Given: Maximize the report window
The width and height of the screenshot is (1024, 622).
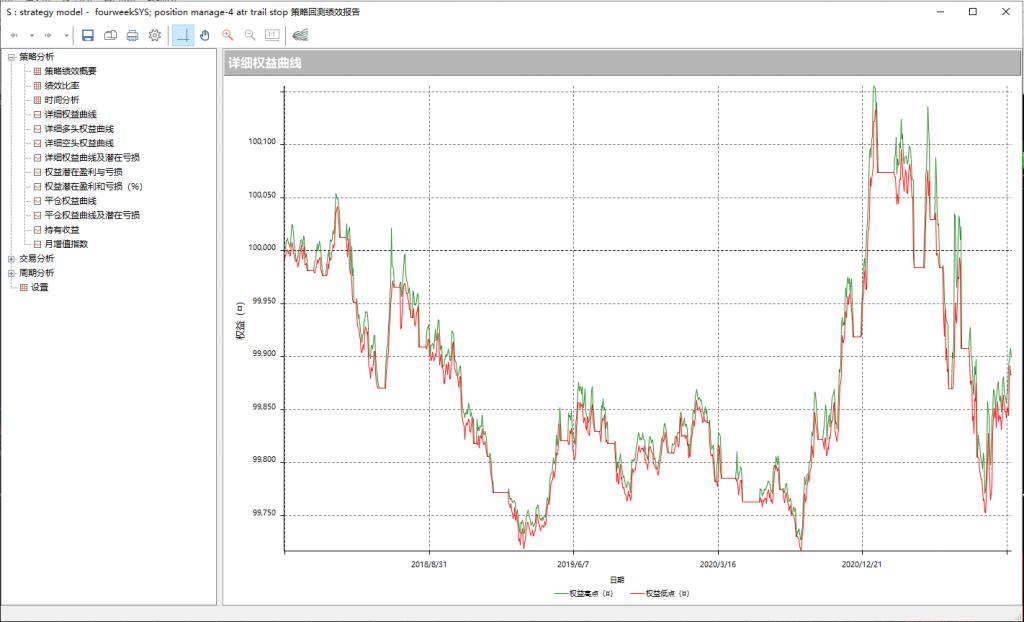Looking at the screenshot, I should [x=972, y=12].
